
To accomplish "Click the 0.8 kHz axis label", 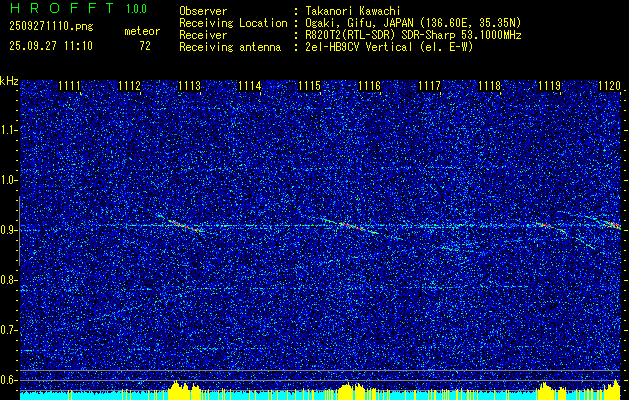I will 8,280.
